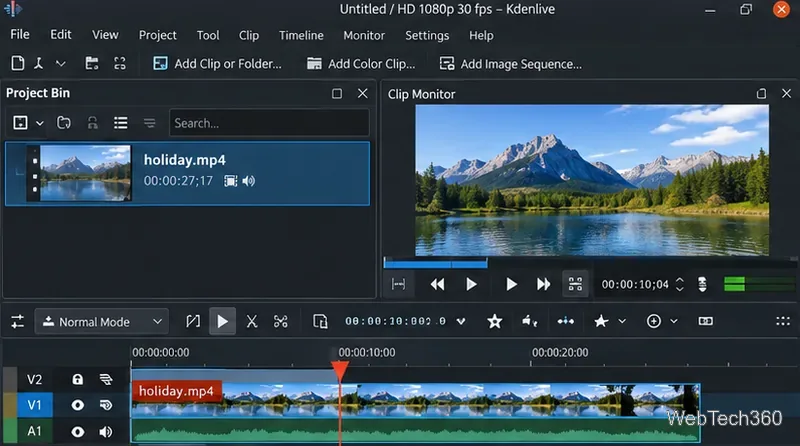Open the Help menu

click(481, 35)
